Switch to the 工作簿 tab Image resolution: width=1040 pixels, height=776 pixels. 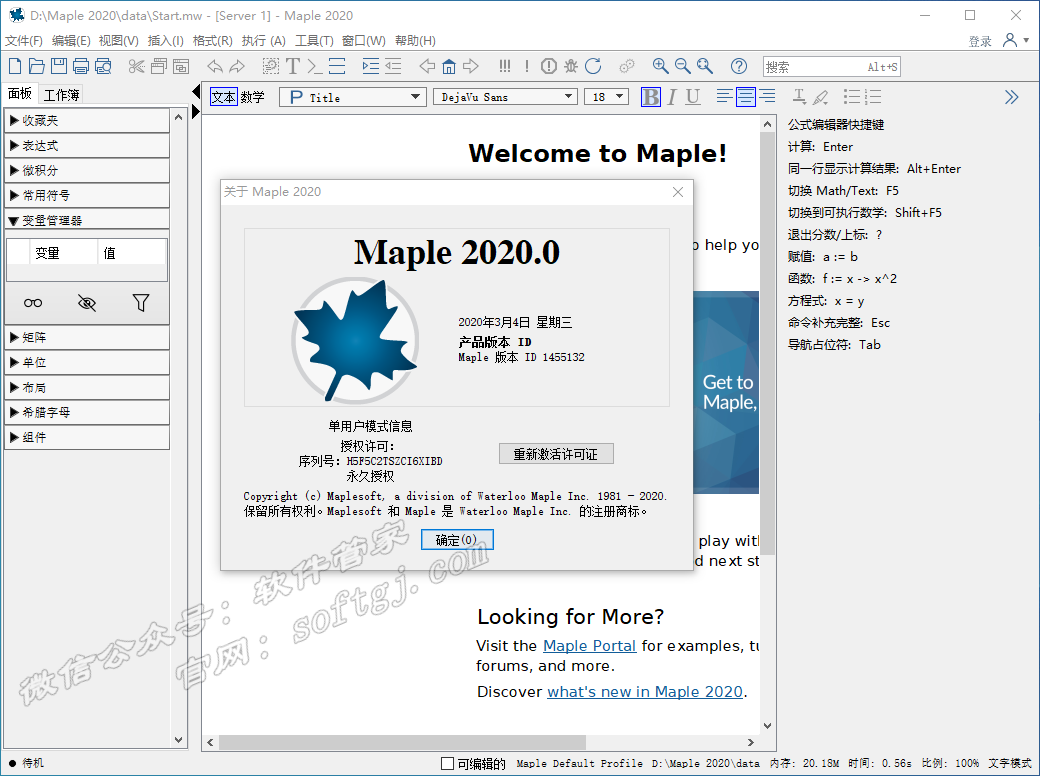pos(61,95)
